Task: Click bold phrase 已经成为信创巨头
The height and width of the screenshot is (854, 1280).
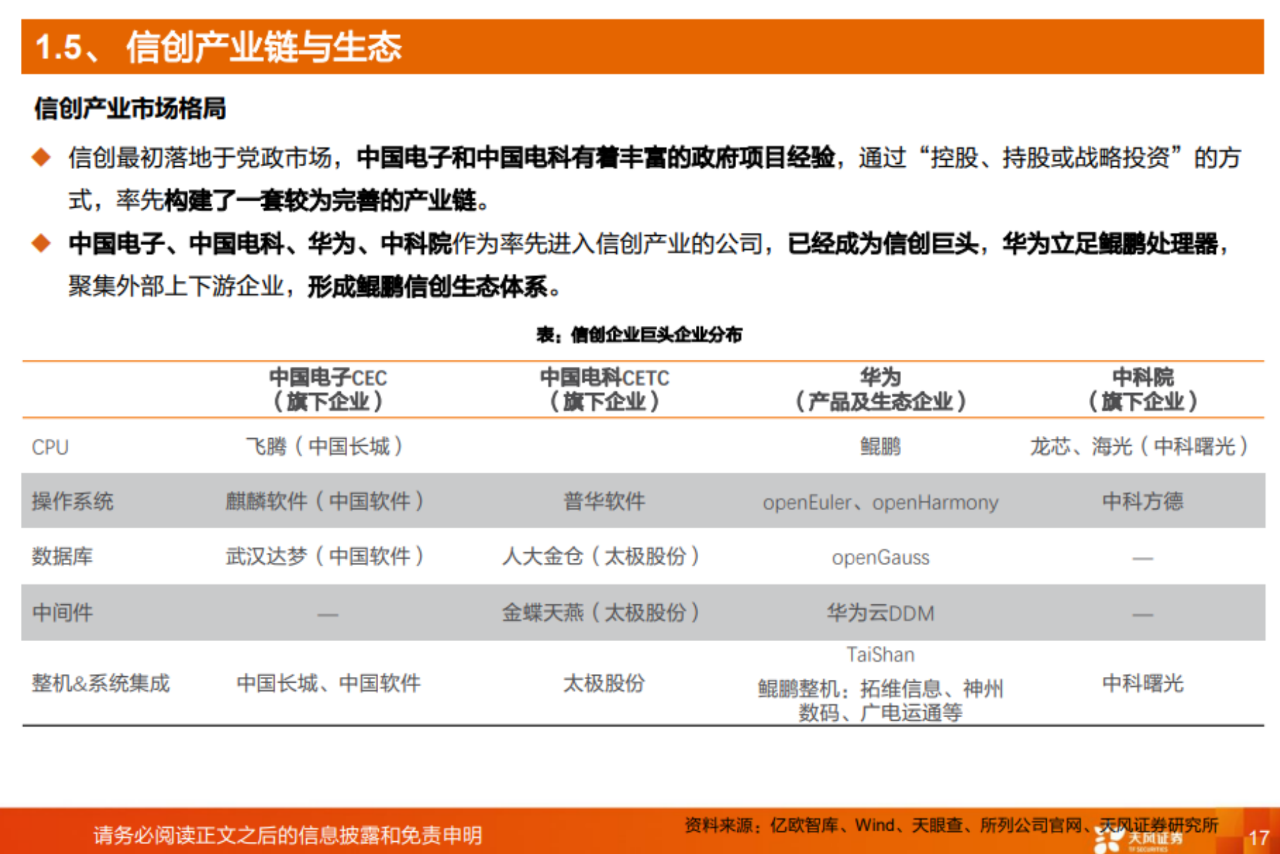Action: pos(883,243)
